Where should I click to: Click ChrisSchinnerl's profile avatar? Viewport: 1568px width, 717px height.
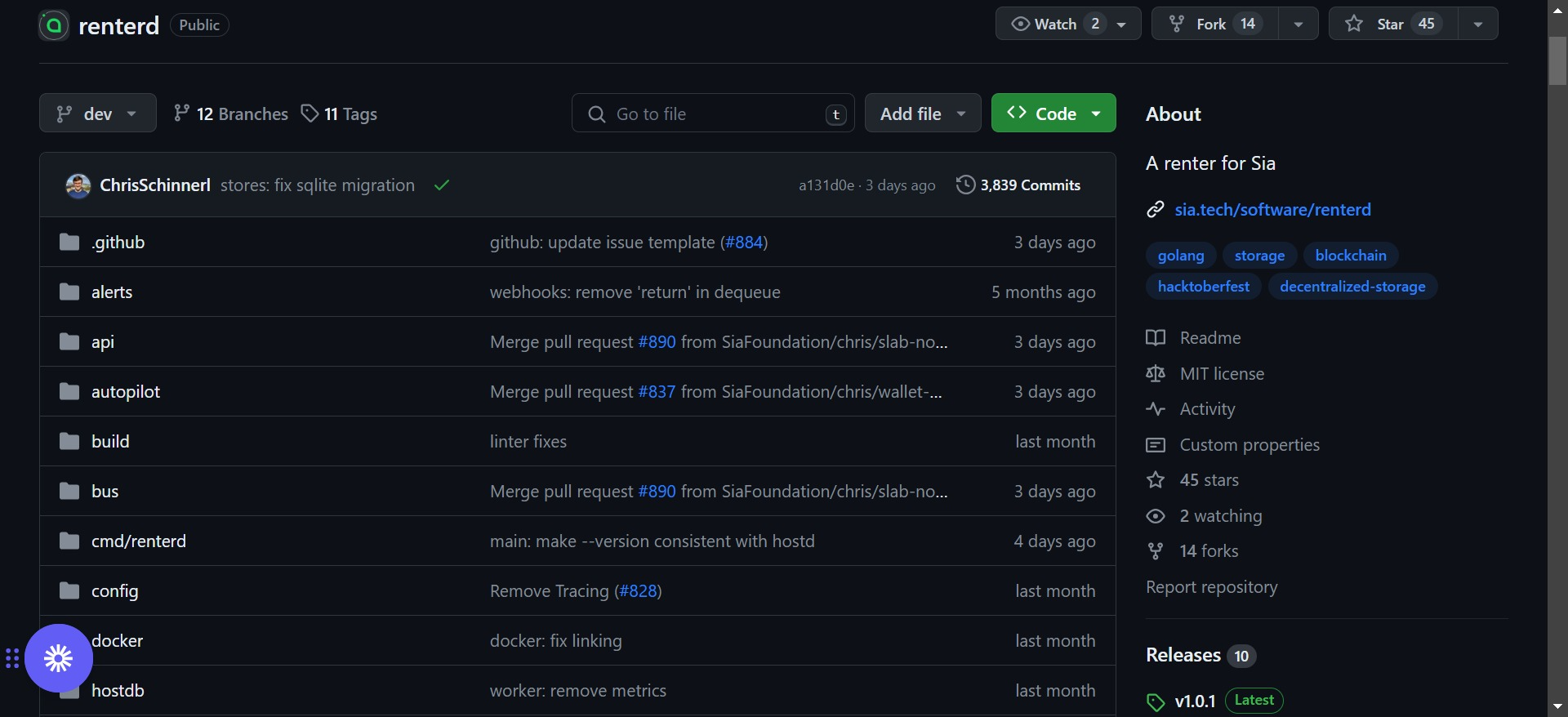(x=78, y=185)
